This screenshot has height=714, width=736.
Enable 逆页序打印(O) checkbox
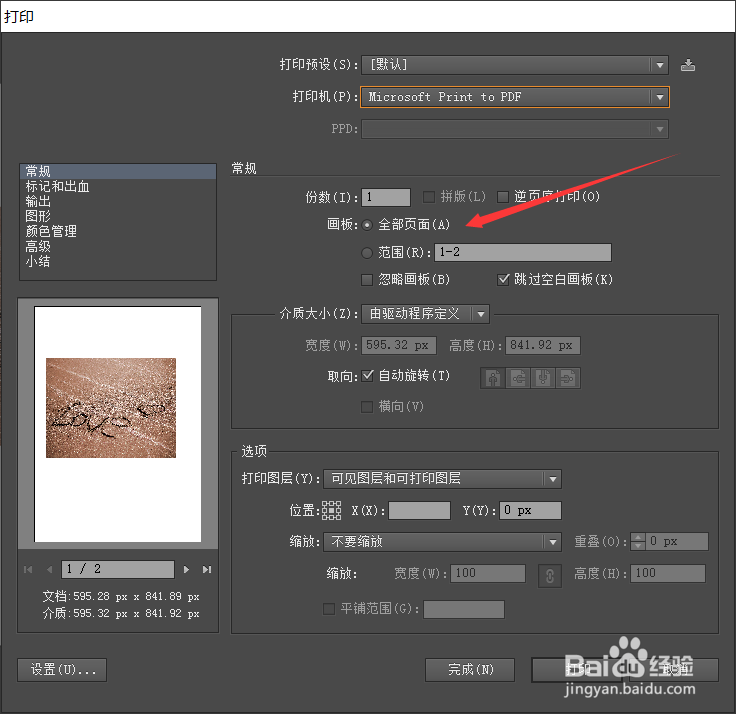tap(503, 197)
